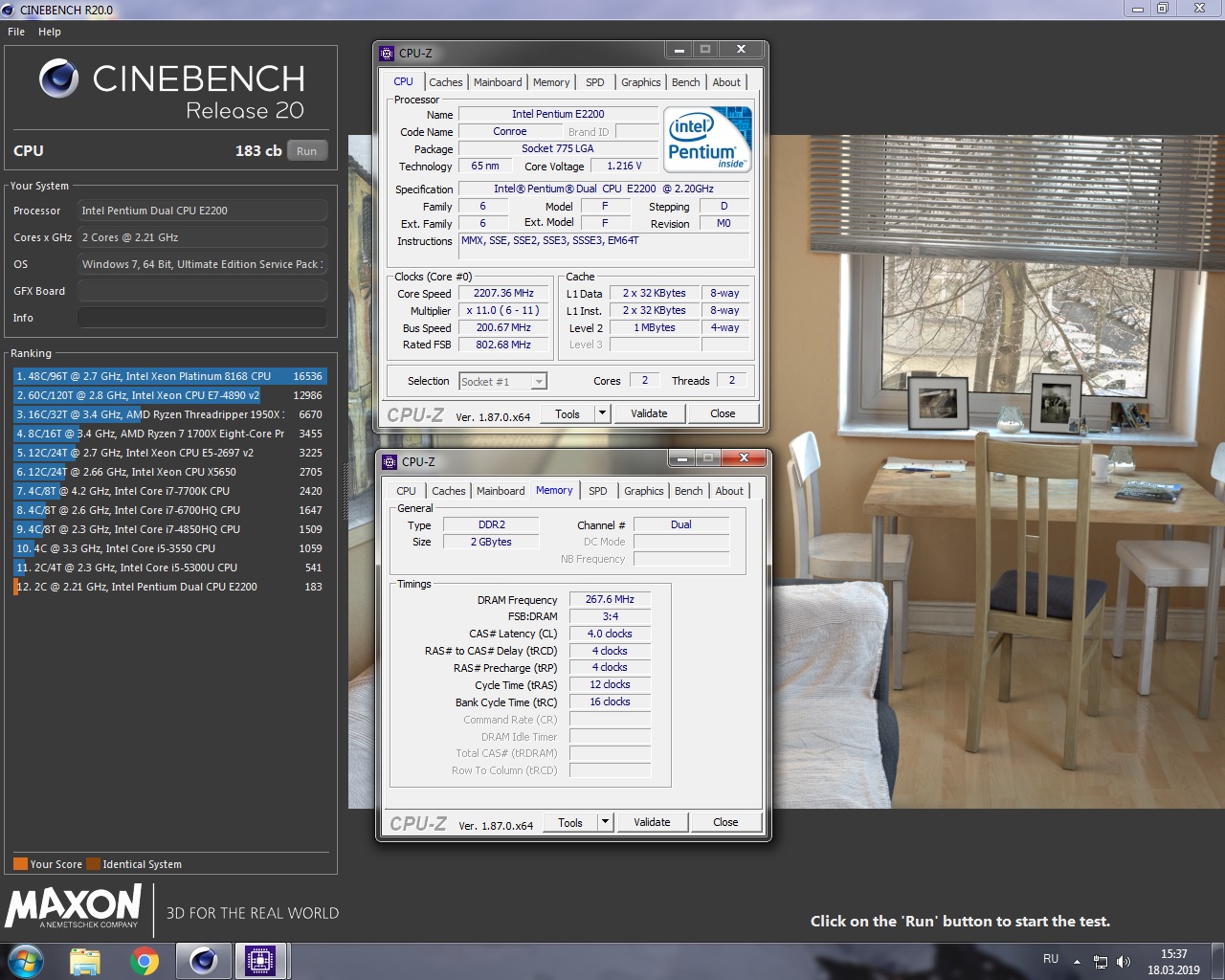1225x980 pixels.
Task: Click the taskbar clock showing 15:37
Action: point(1173,962)
